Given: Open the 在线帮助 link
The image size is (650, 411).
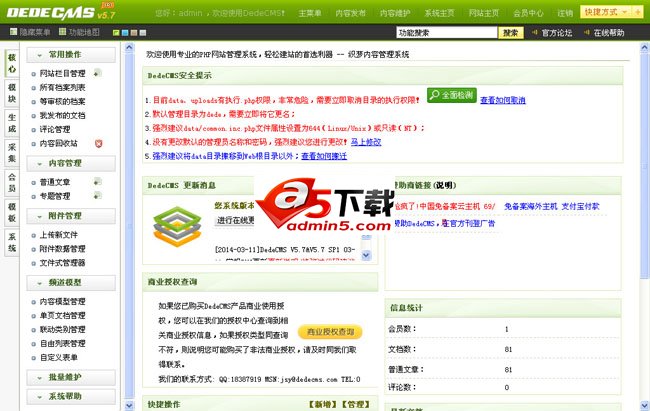Looking at the screenshot, I should [x=608, y=32].
